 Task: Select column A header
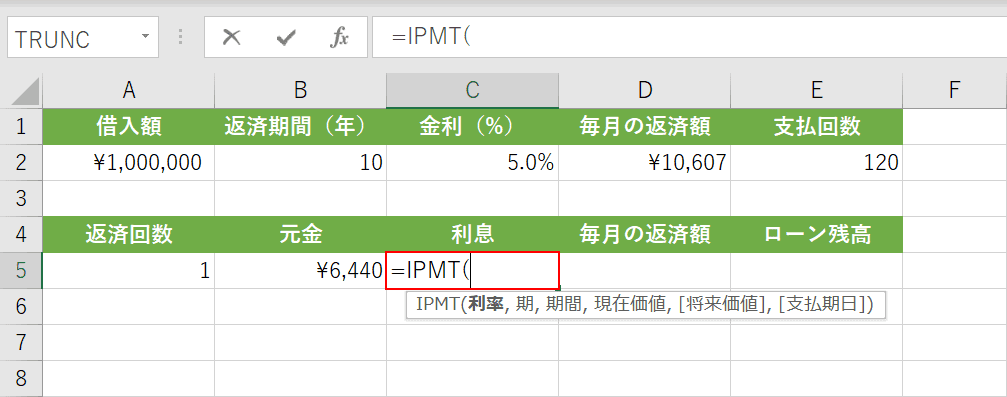click(128, 91)
